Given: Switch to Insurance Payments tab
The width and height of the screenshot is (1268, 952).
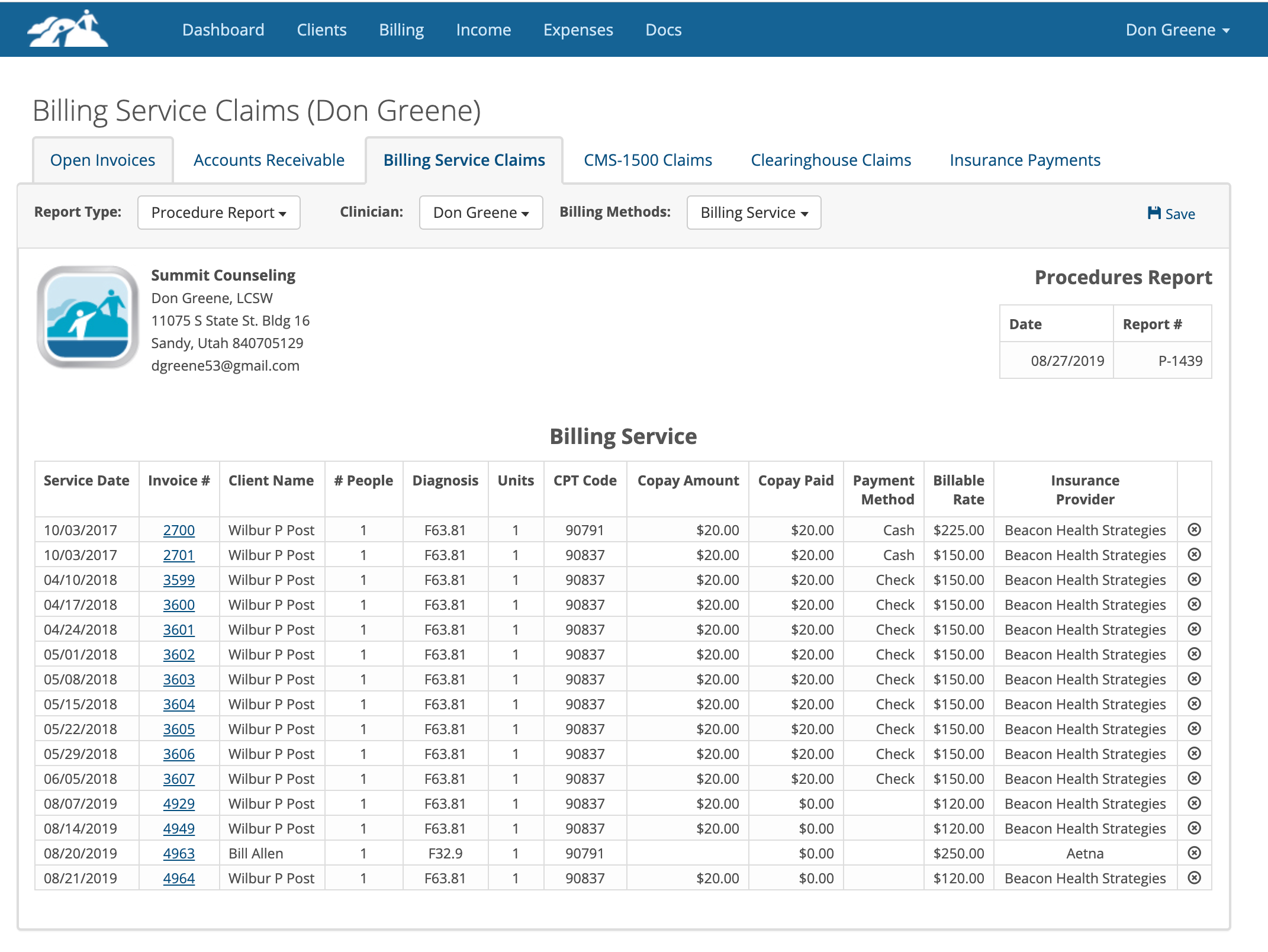Looking at the screenshot, I should (x=1025, y=160).
